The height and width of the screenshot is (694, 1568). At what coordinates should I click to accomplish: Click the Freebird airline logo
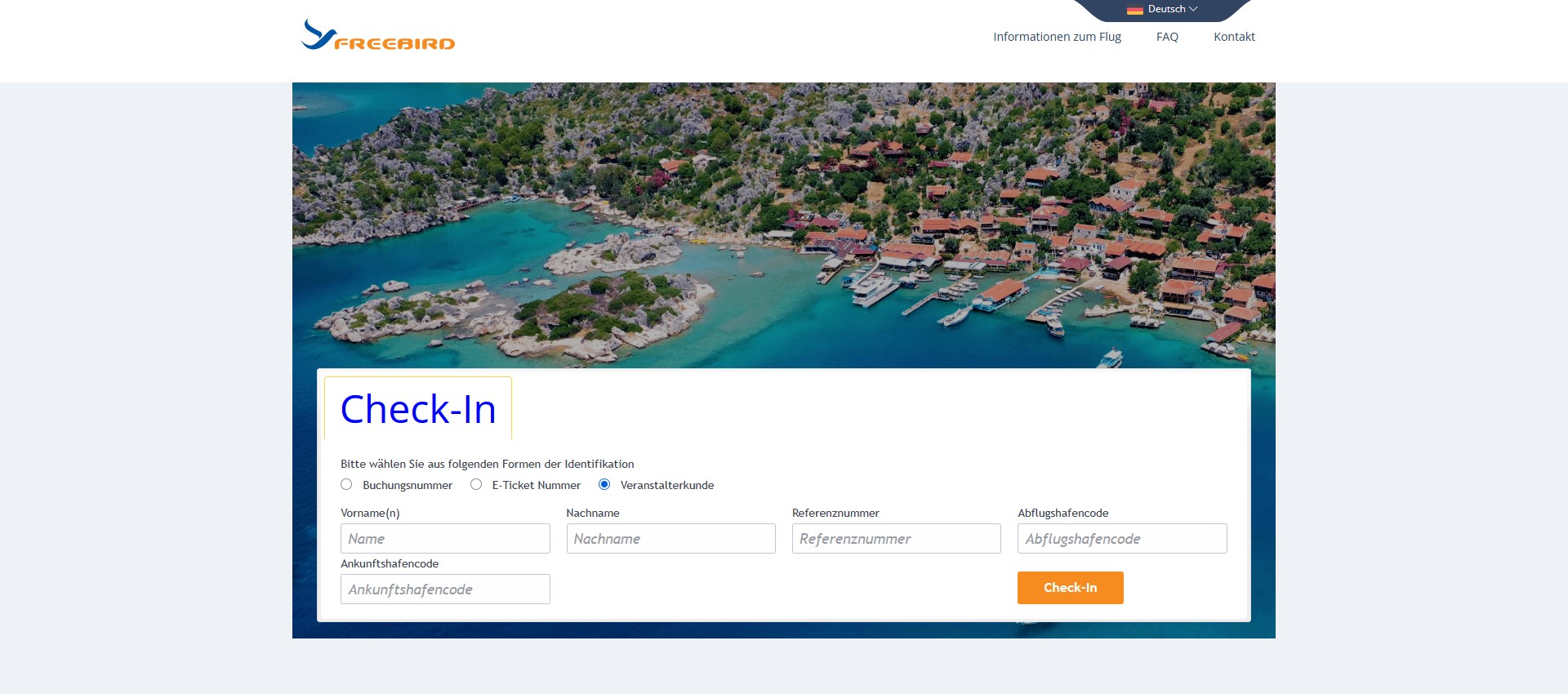click(378, 35)
